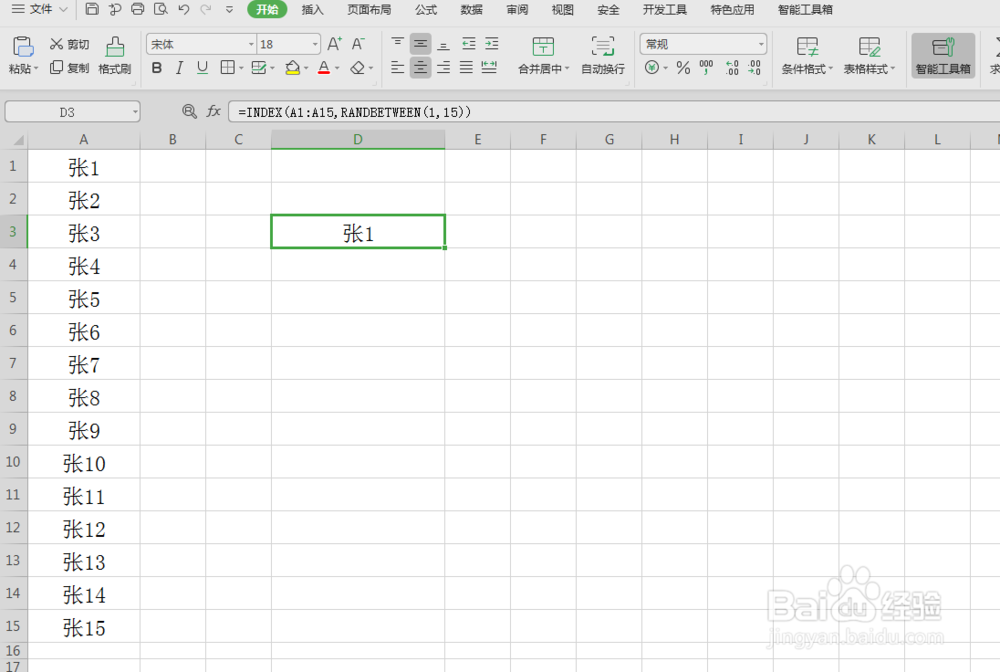Click the select-all corner triangle
Screen dimensions: 1000x672
point(18,140)
